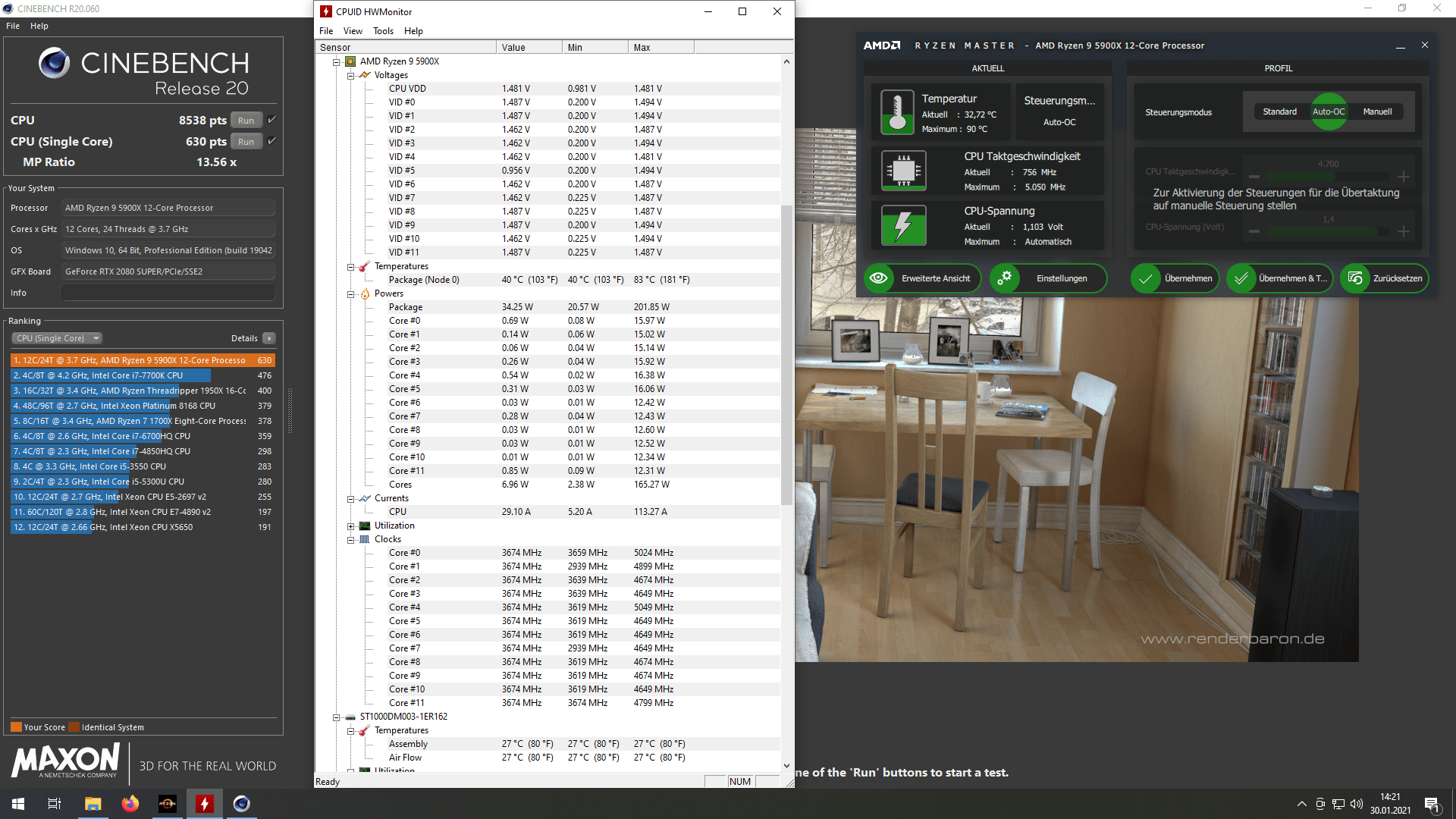Click the Max column header in HWMonitor
The image size is (1456, 819).
(x=661, y=47)
